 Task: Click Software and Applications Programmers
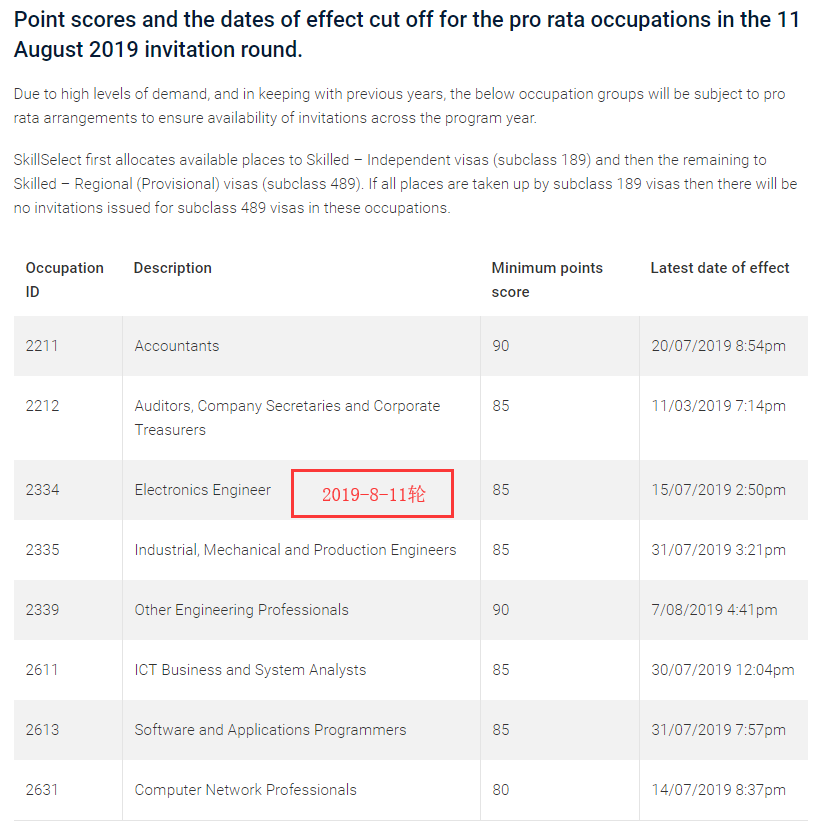(270, 730)
